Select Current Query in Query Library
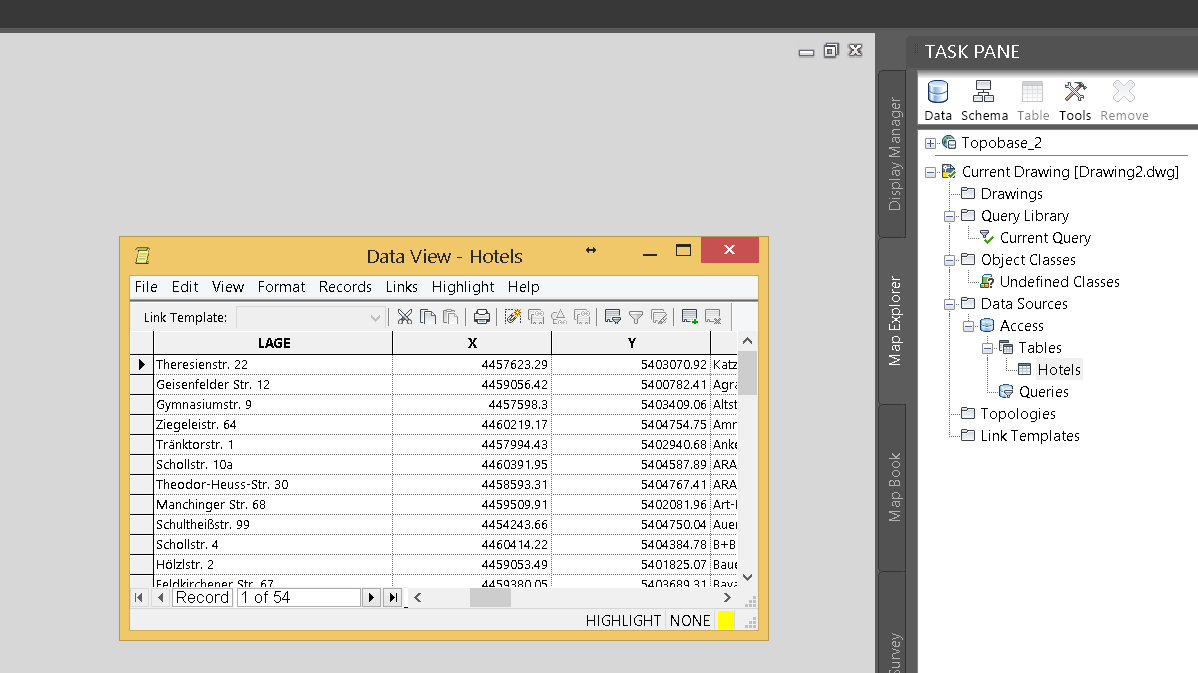The height and width of the screenshot is (673, 1198). click(x=1045, y=238)
